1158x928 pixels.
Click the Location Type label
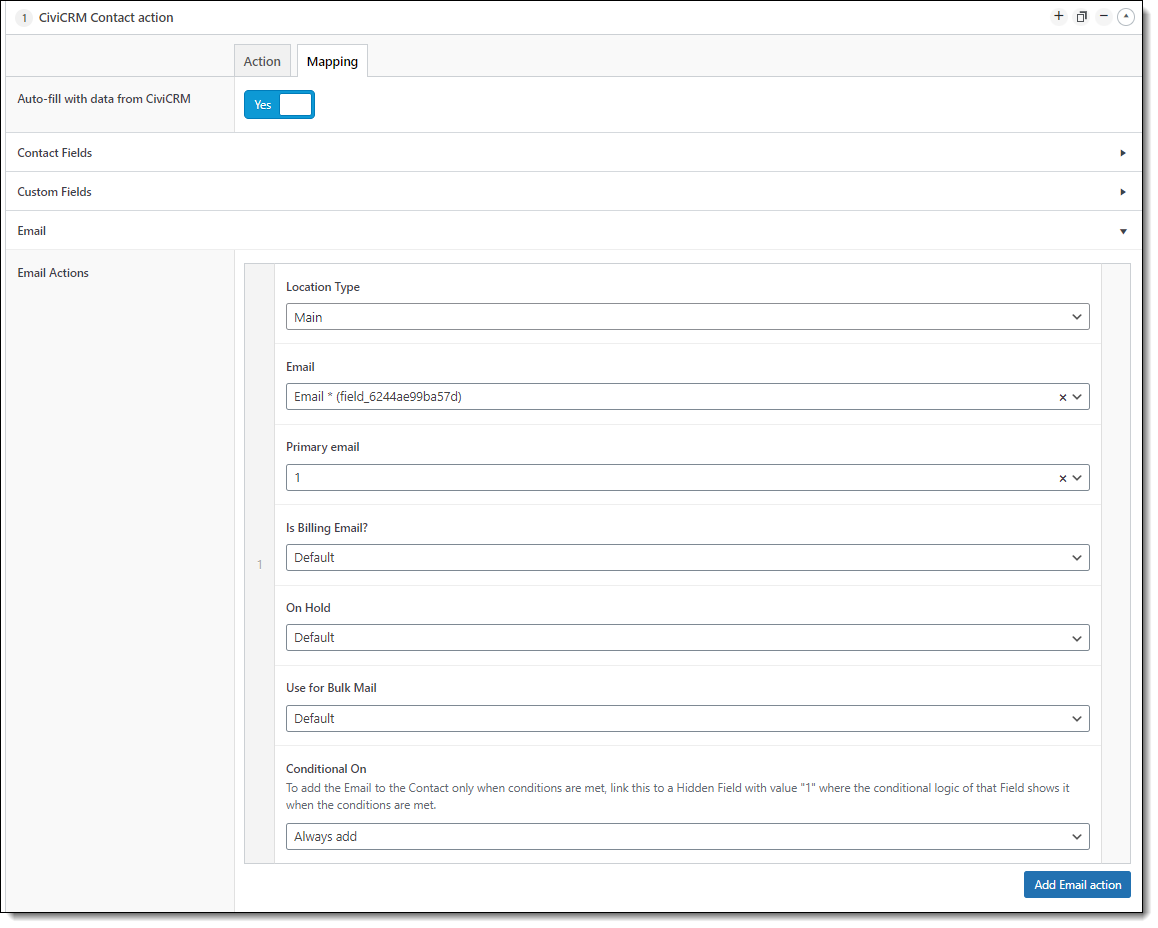pos(323,287)
